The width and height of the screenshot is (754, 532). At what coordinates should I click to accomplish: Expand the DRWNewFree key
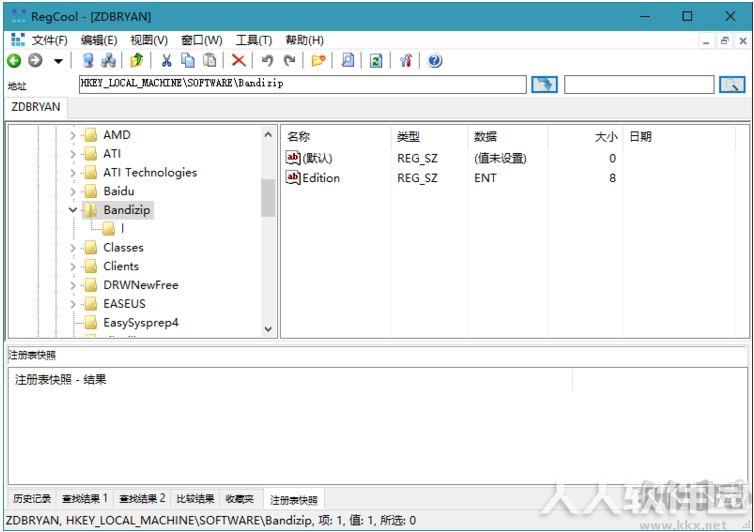click(x=73, y=285)
